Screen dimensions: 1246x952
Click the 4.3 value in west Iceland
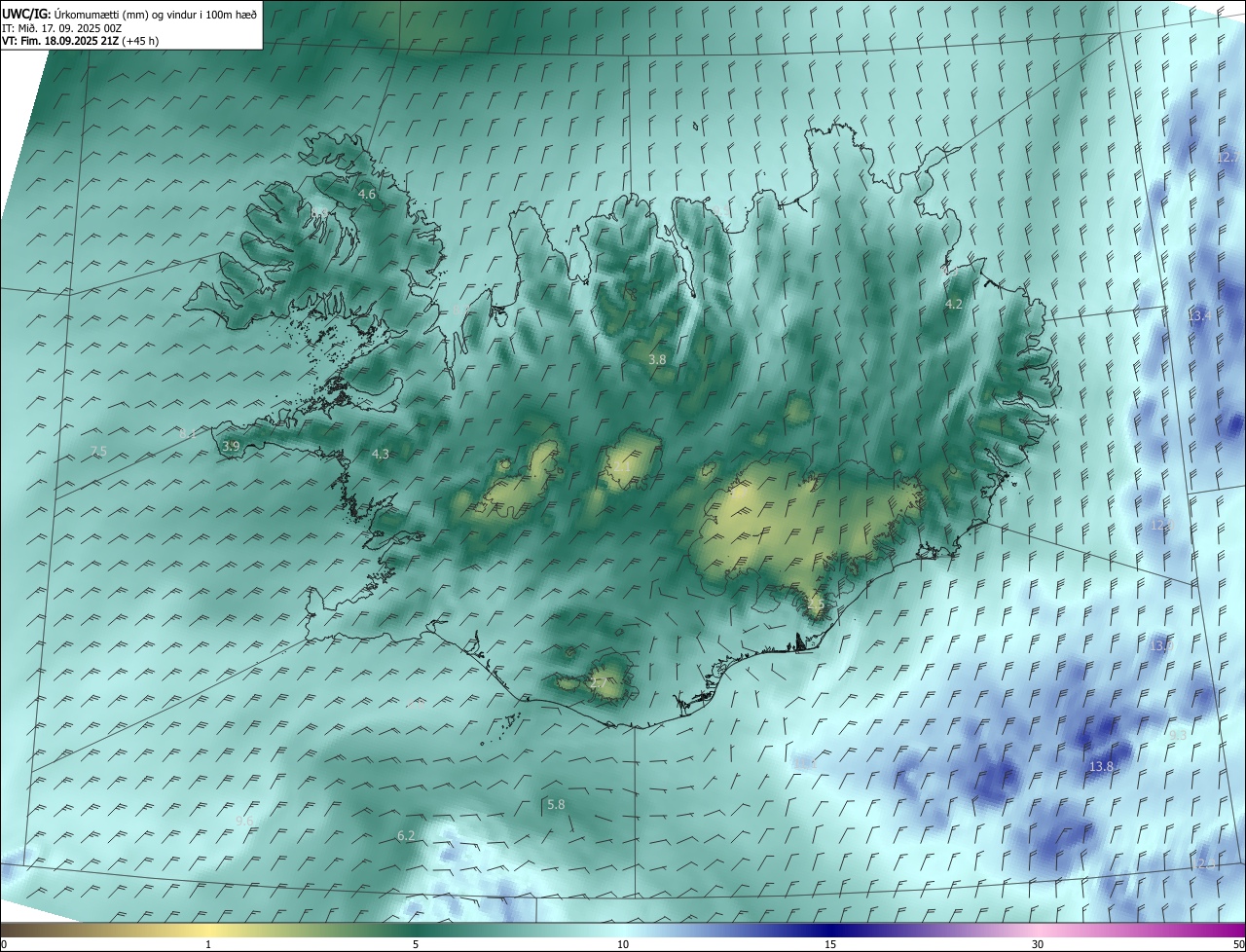click(380, 454)
